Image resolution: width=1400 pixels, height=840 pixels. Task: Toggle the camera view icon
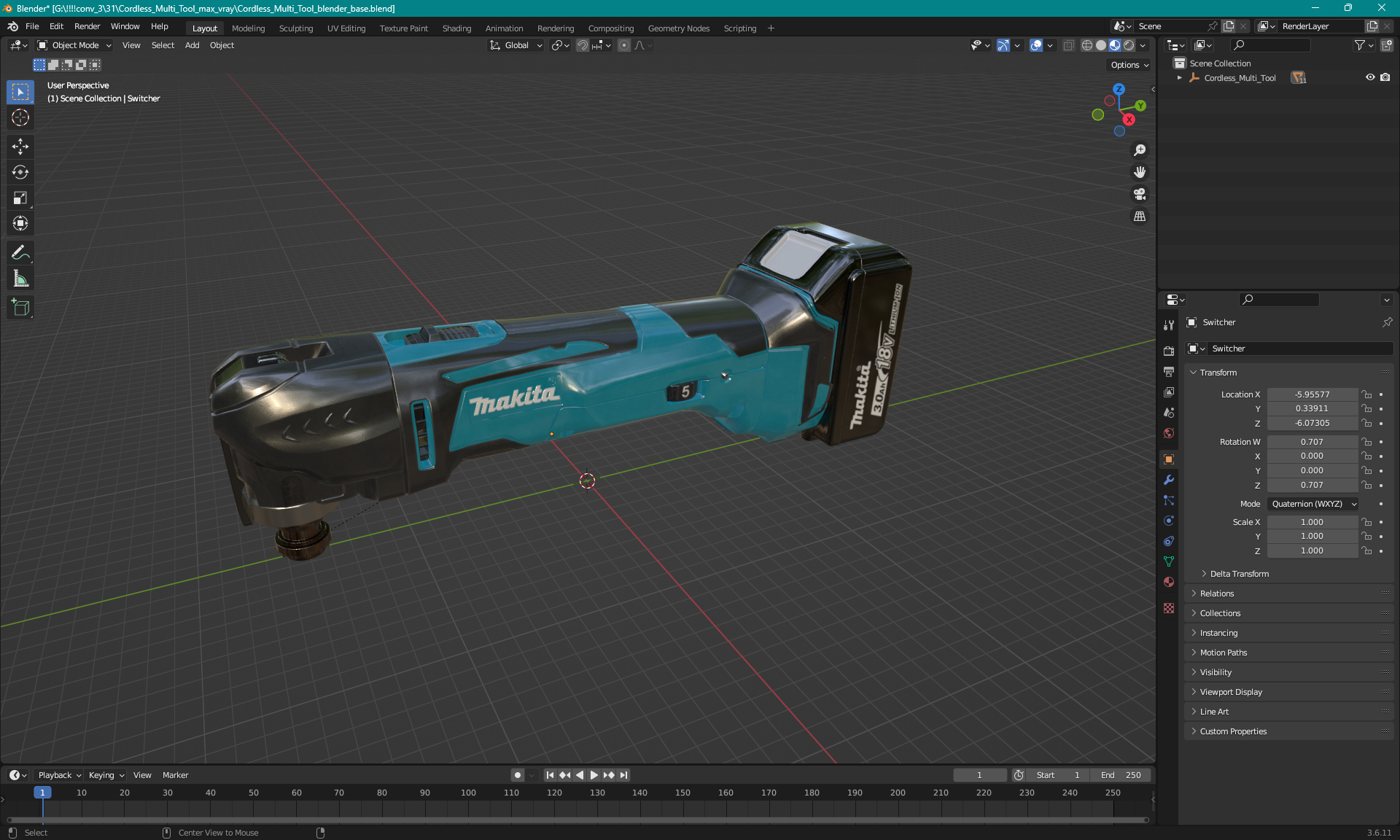[1140, 194]
